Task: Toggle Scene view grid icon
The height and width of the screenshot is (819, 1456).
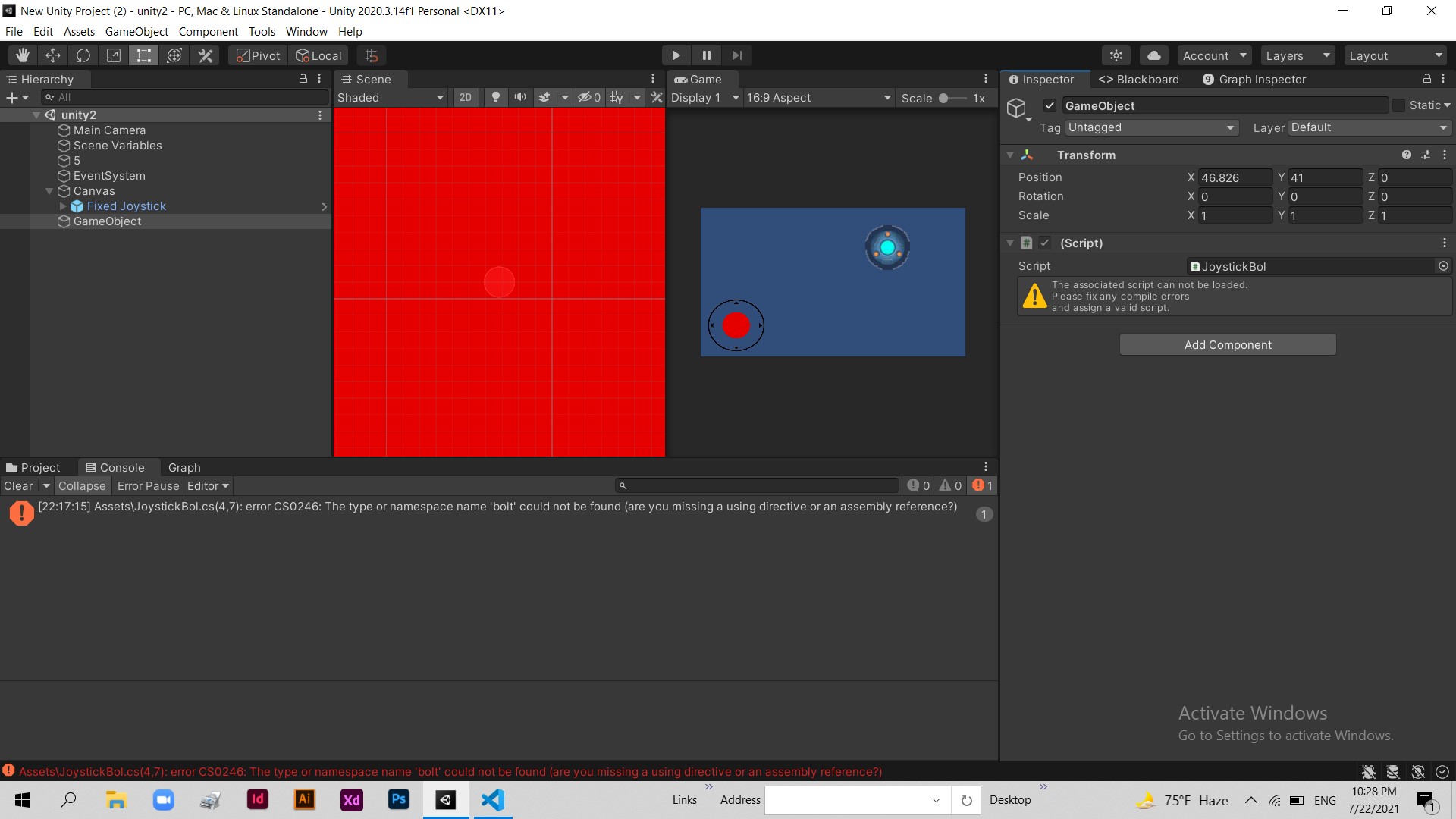Action: click(617, 98)
